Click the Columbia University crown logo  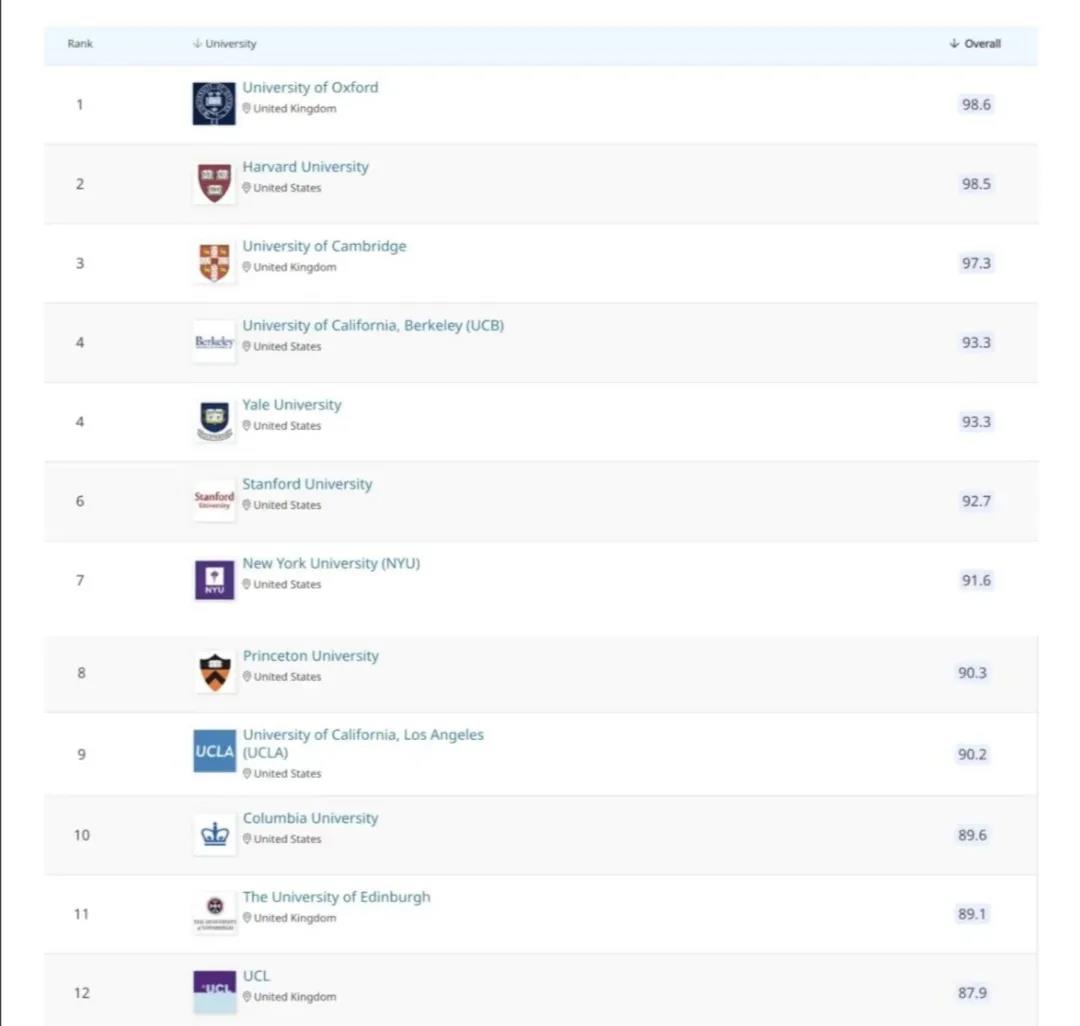(x=214, y=834)
